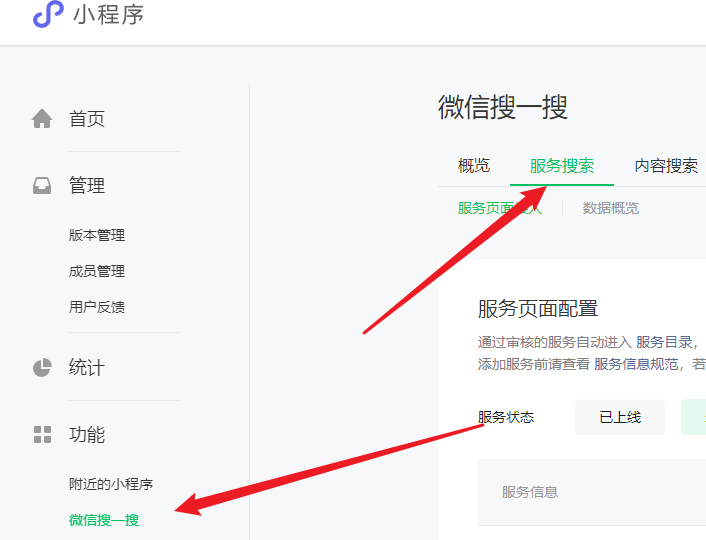Select 微信搜一搜 in the sidebar
Image resolution: width=706 pixels, height=540 pixels.
pyautogui.click(x=104, y=520)
